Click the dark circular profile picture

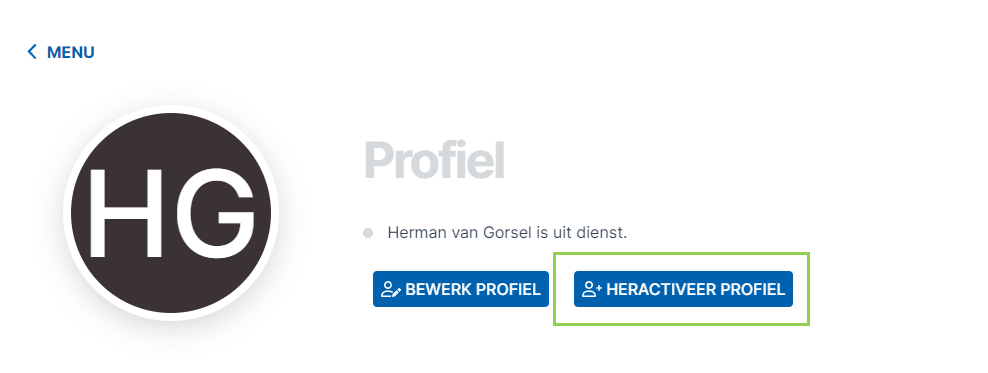click(171, 213)
